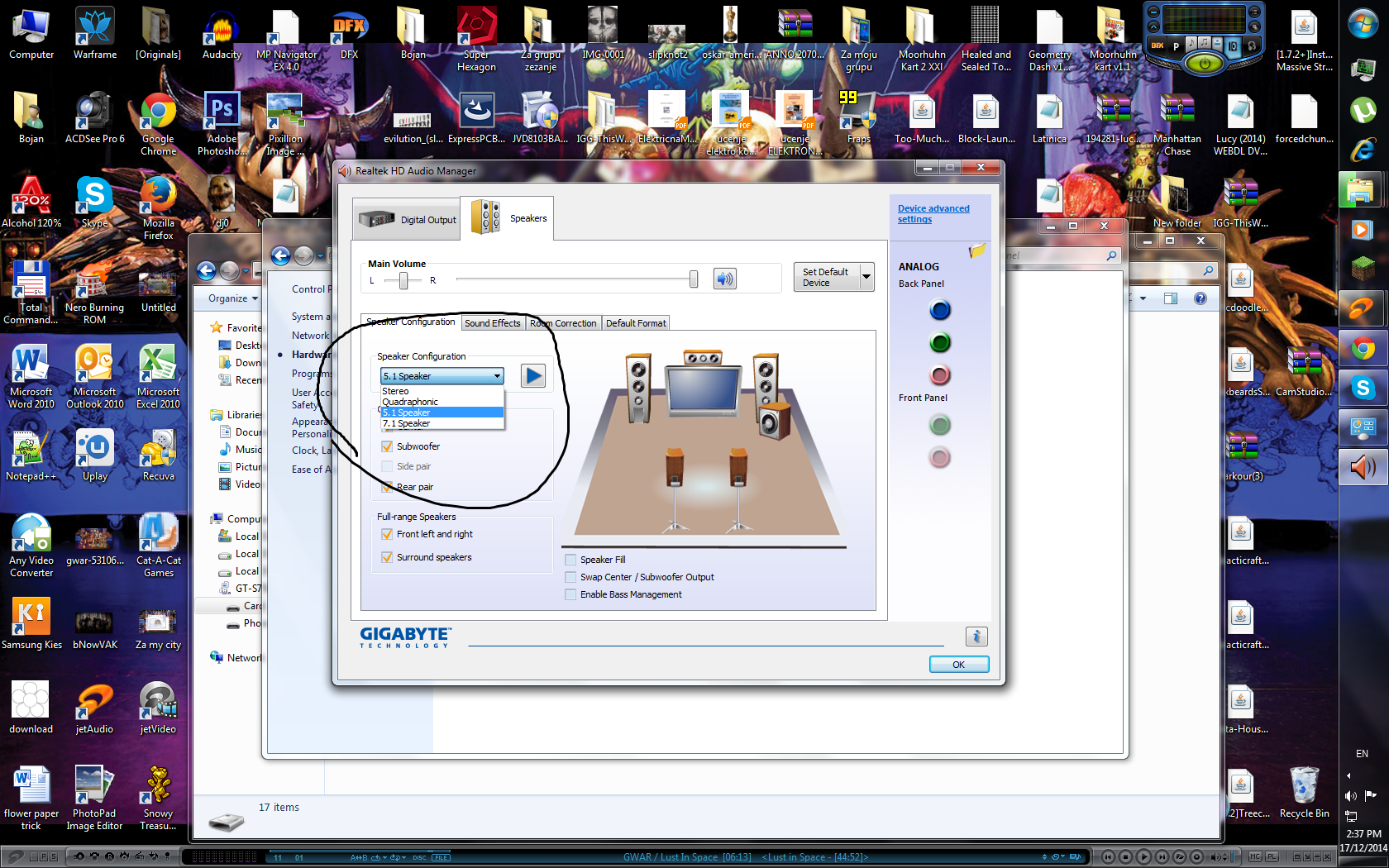Screen dimensions: 1389x868
Task: Open Notepad++ desktop shortcut
Action: pos(31,455)
